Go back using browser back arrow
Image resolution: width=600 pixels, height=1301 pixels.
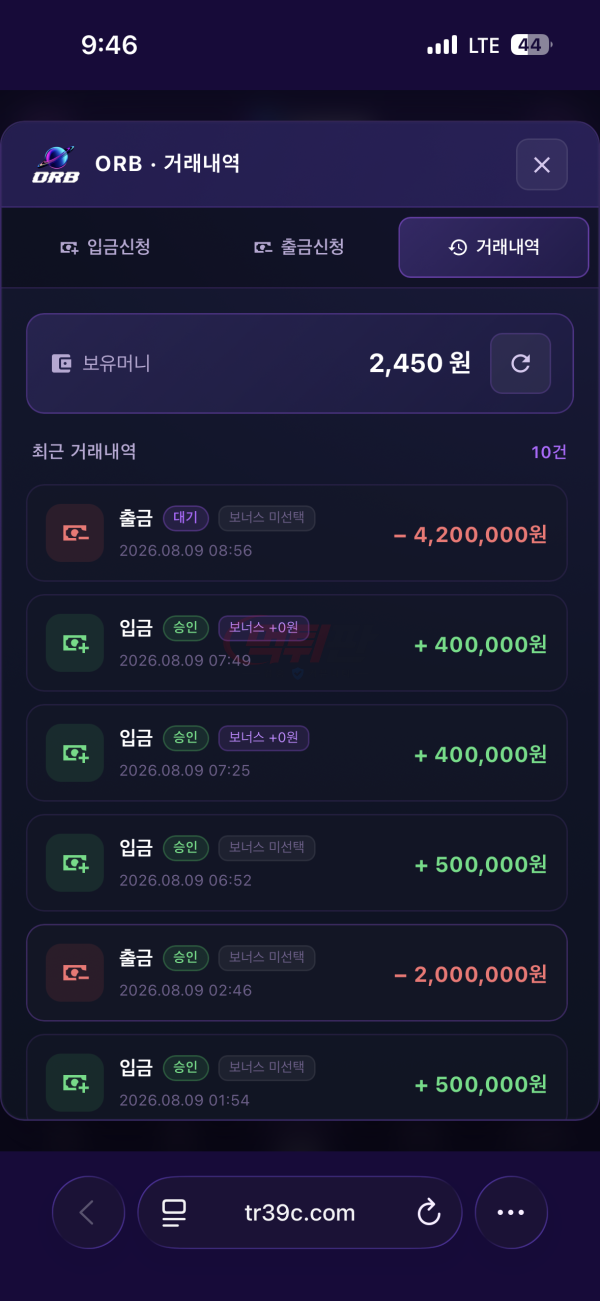click(88, 1213)
